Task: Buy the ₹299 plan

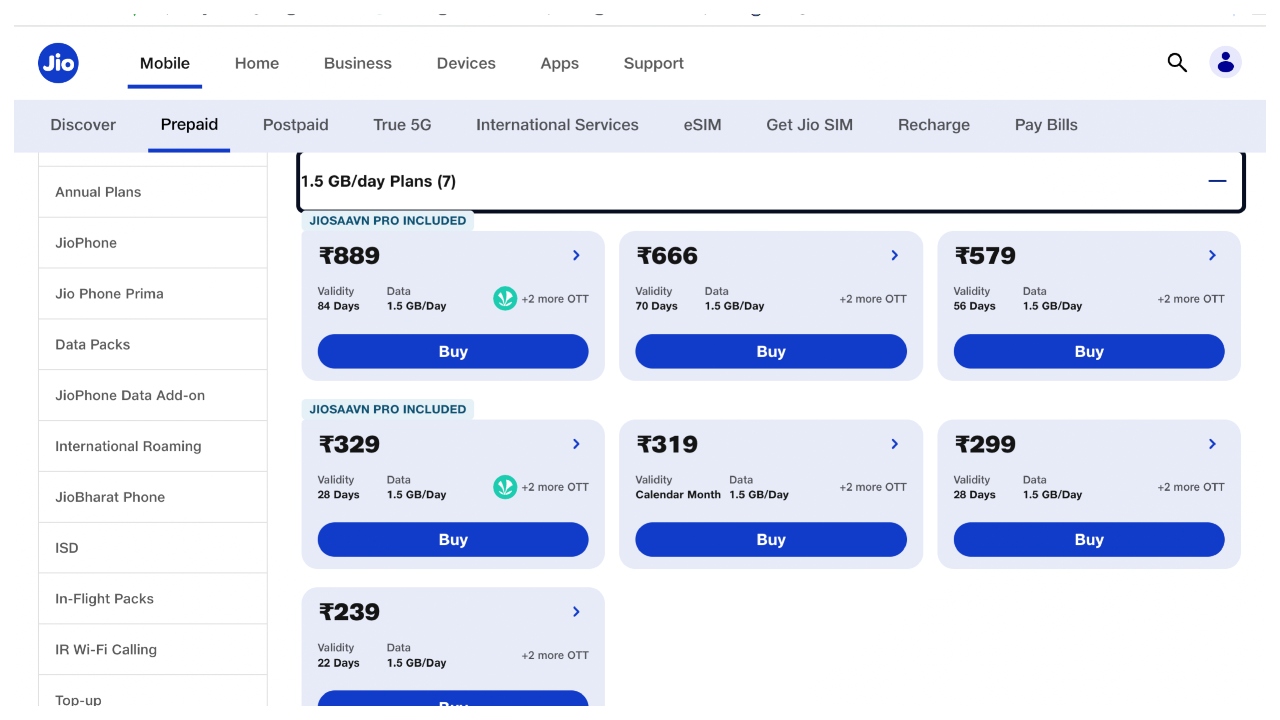Action: 1088,540
